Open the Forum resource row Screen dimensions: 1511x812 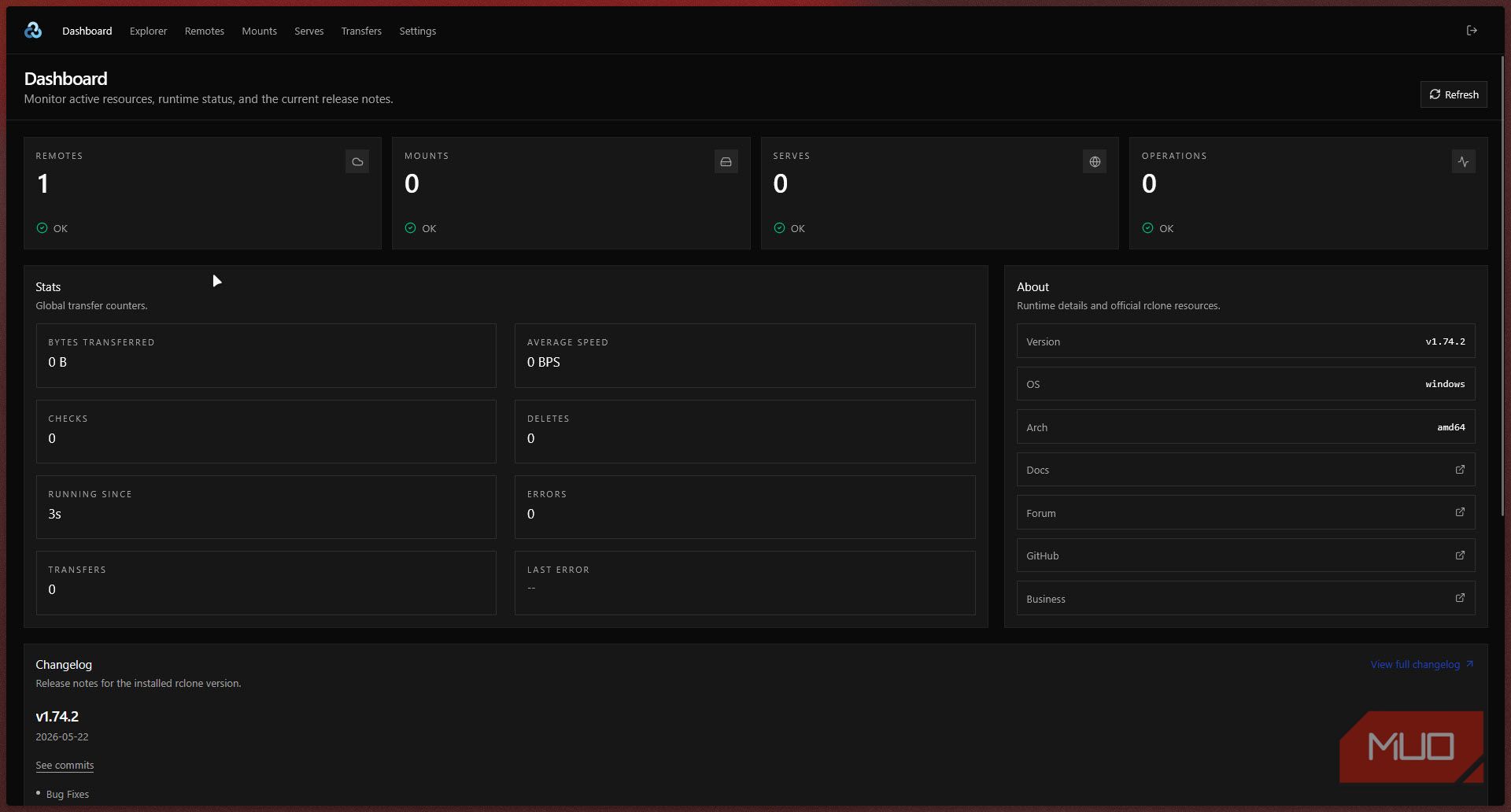[1246, 512]
